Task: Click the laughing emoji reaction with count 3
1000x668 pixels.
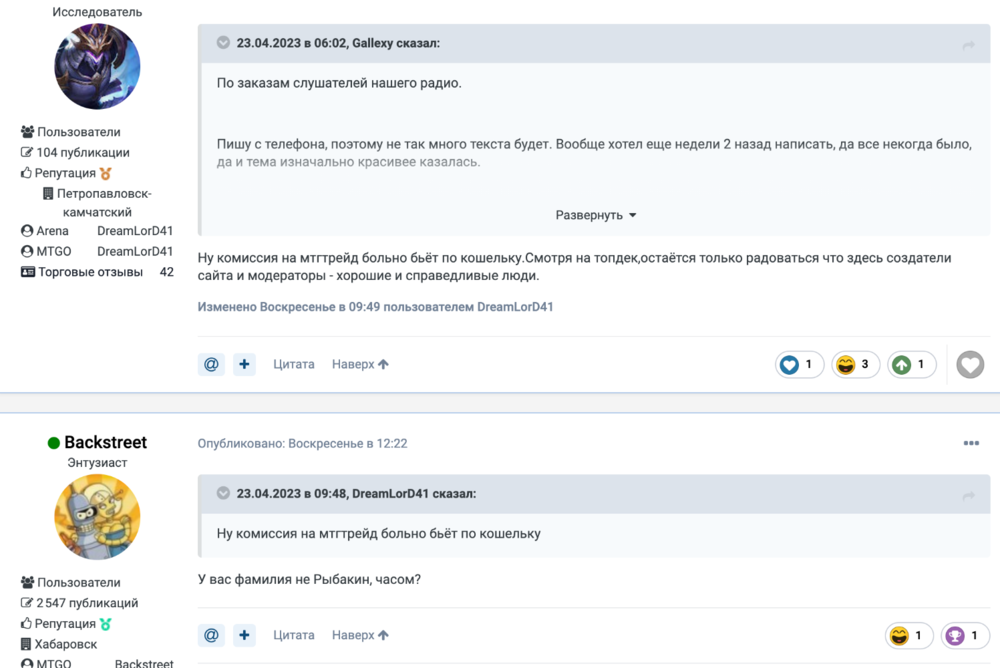Action: pyautogui.click(x=855, y=365)
